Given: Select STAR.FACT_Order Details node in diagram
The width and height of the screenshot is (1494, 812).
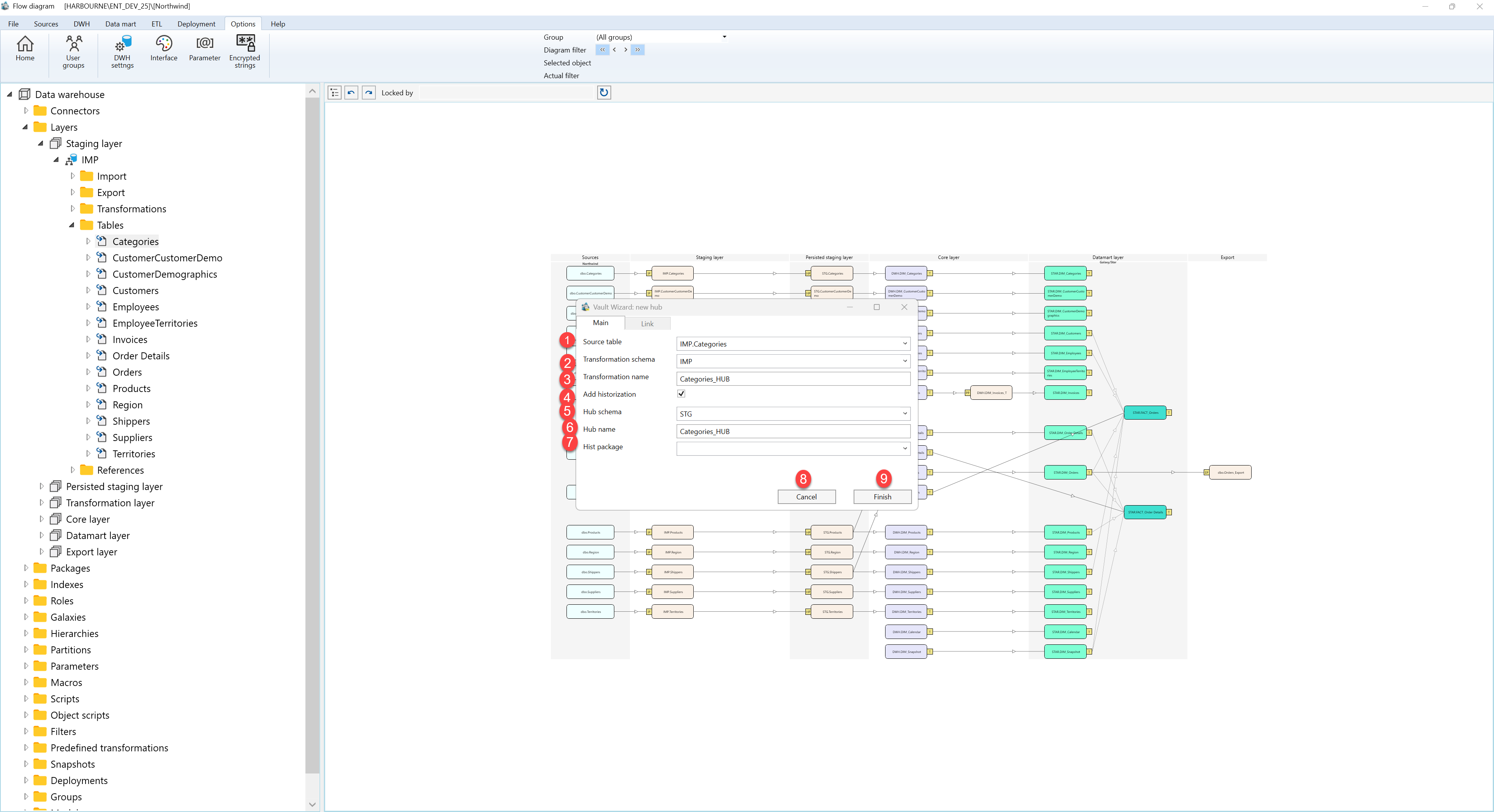Looking at the screenshot, I should pyautogui.click(x=1145, y=512).
